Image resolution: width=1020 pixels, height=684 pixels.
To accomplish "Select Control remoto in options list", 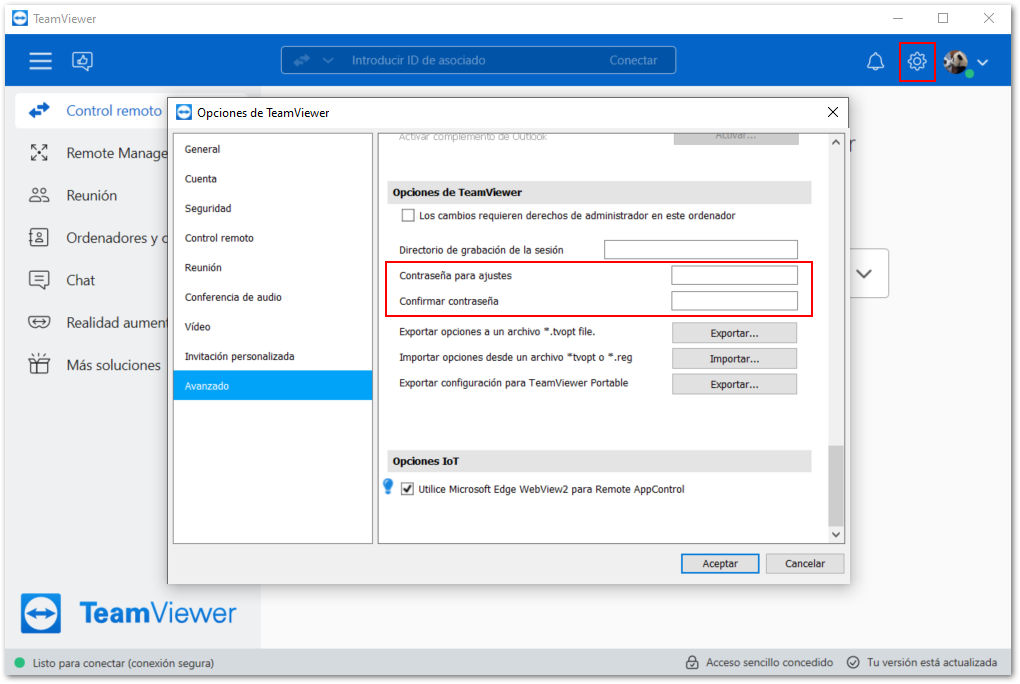I will coord(219,238).
